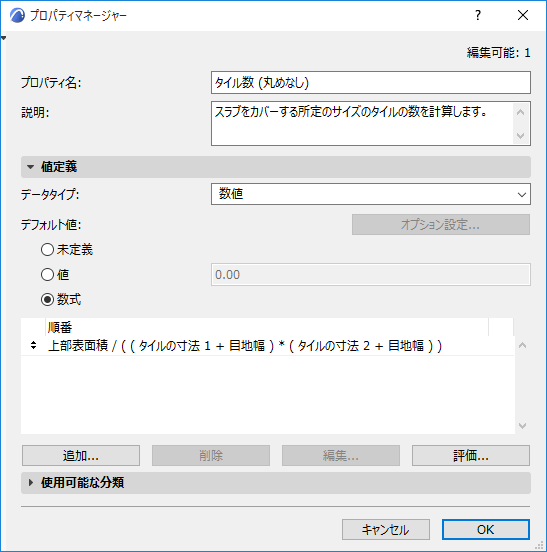Click the resize grip at bottom-right corner
Screen dimensions: 547x552
pos(540,545)
